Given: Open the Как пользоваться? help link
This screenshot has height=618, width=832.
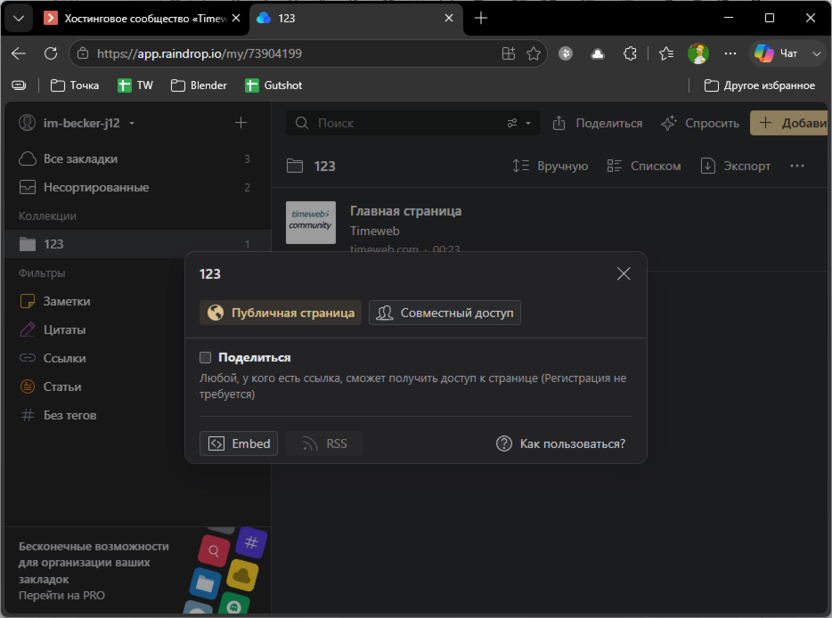Looking at the screenshot, I should pyautogui.click(x=560, y=443).
